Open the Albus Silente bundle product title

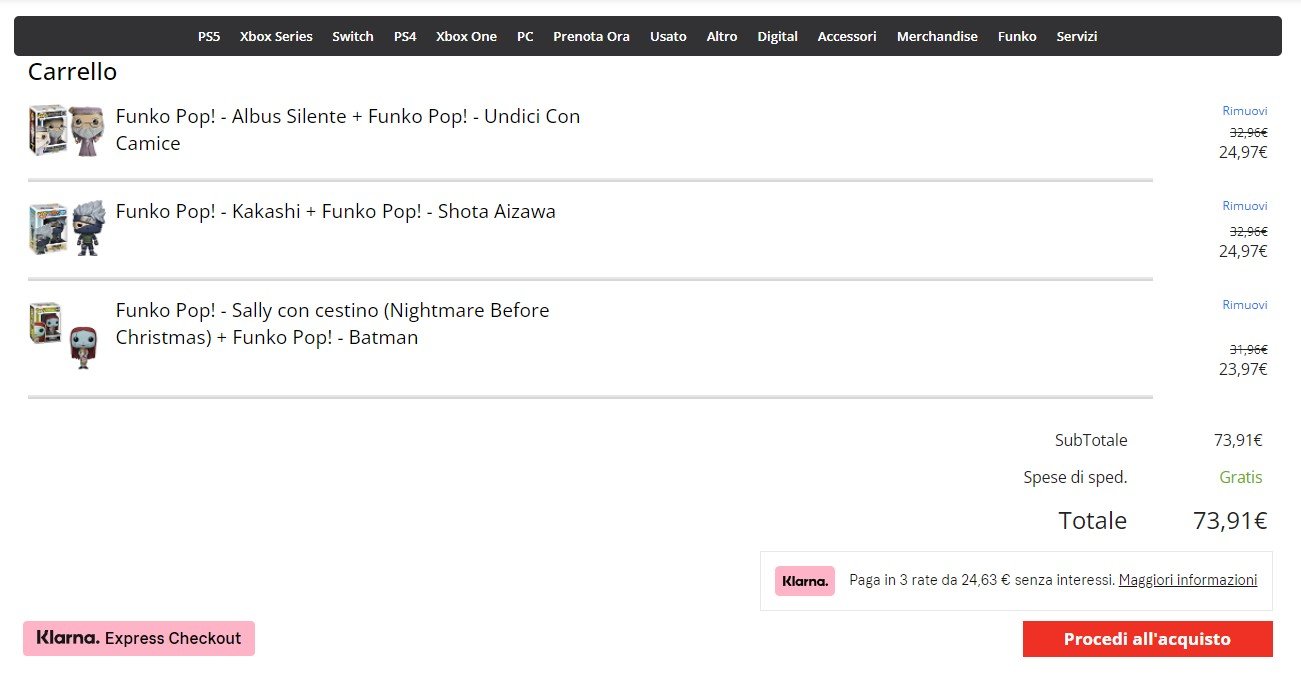347,130
